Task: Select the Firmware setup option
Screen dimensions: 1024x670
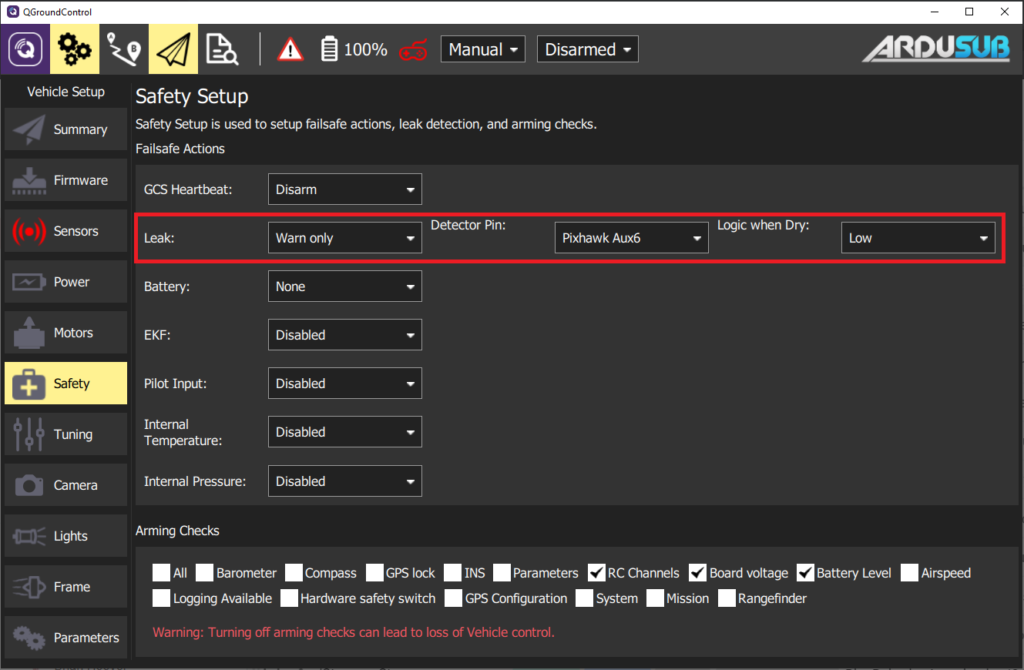Action: (x=64, y=180)
